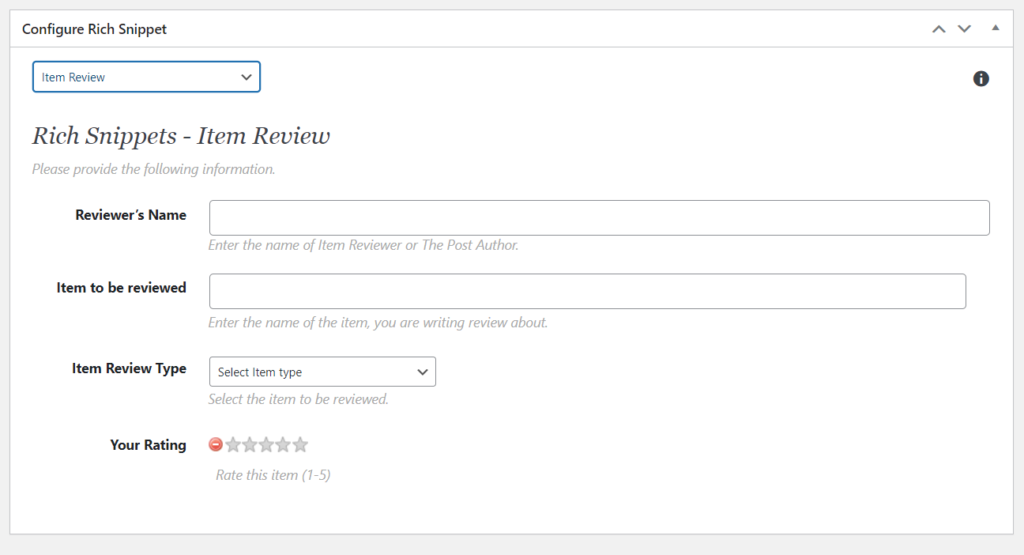
Task: Click the 'Rate this item (1-5)' hint
Action: [273, 475]
